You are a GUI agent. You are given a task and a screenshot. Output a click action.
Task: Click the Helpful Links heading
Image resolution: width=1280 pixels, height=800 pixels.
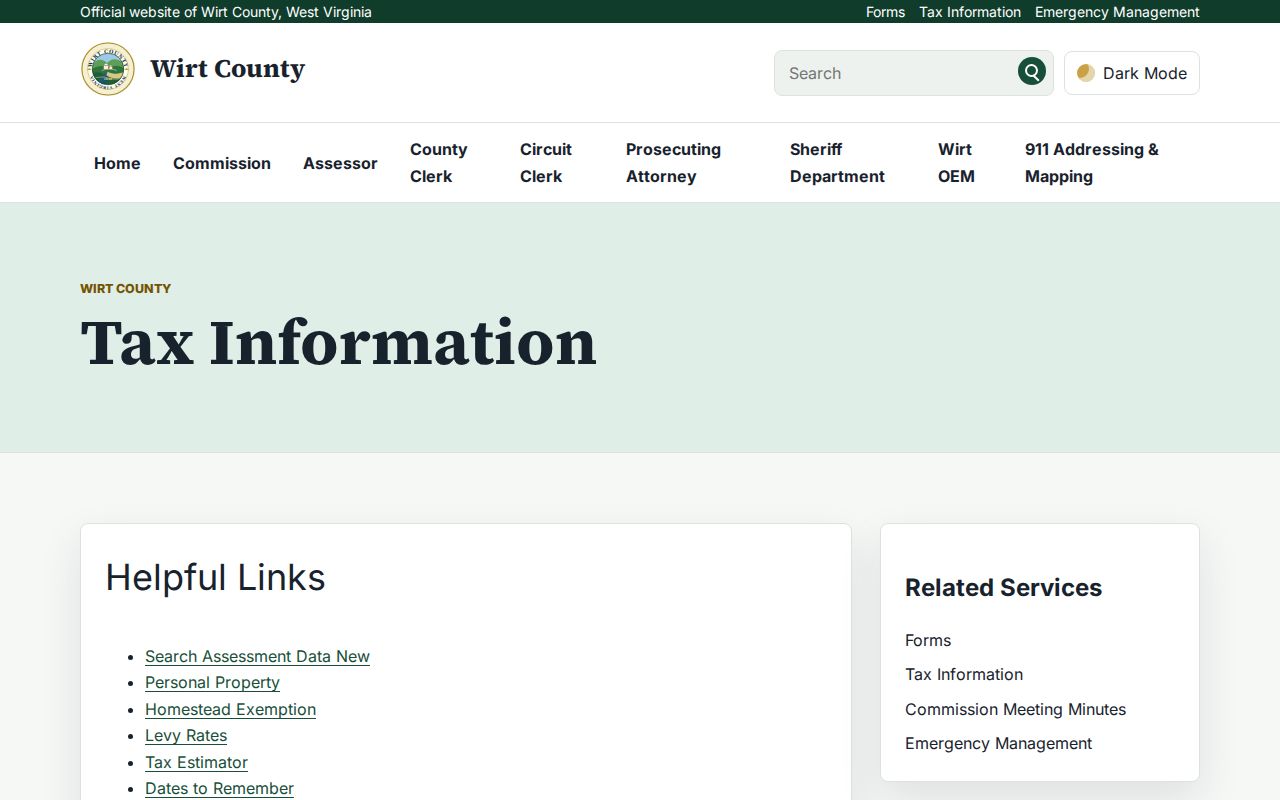[215, 577]
